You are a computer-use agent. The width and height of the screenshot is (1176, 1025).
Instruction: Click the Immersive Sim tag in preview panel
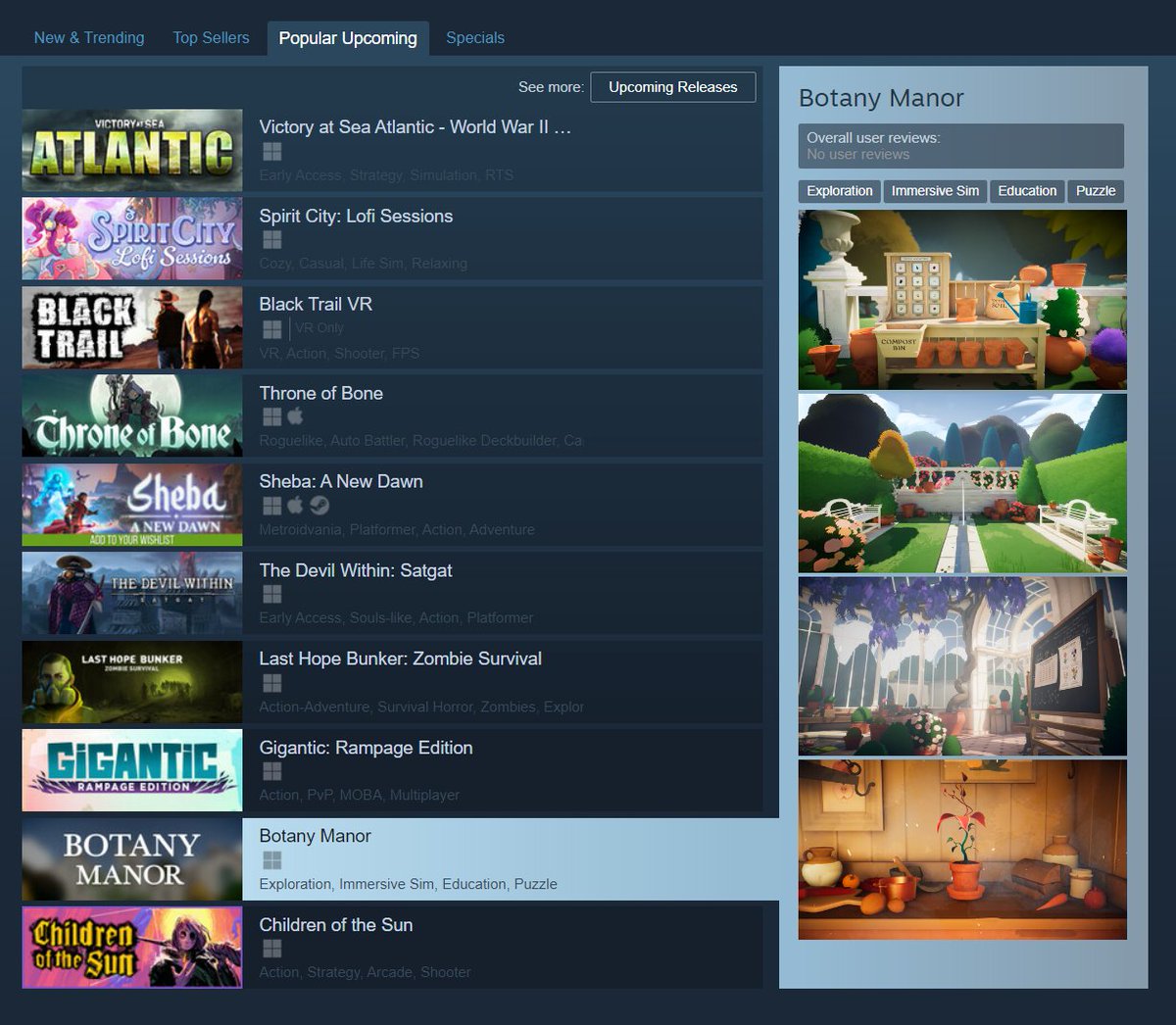pyautogui.click(x=935, y=191)
